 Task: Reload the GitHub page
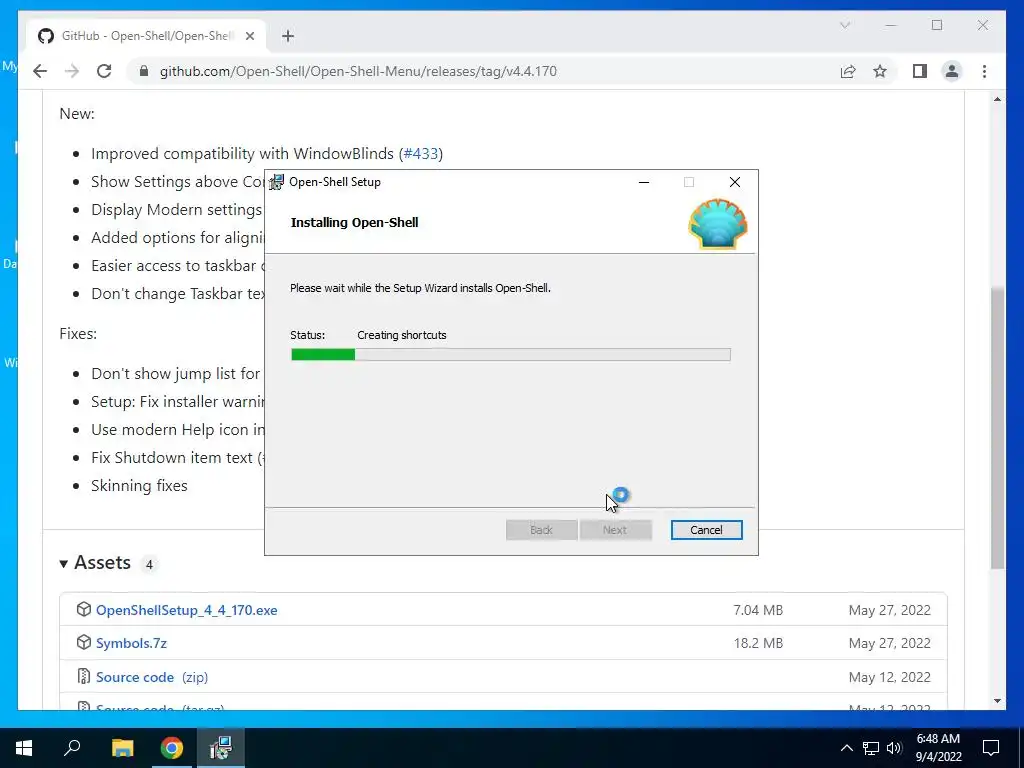104,71
